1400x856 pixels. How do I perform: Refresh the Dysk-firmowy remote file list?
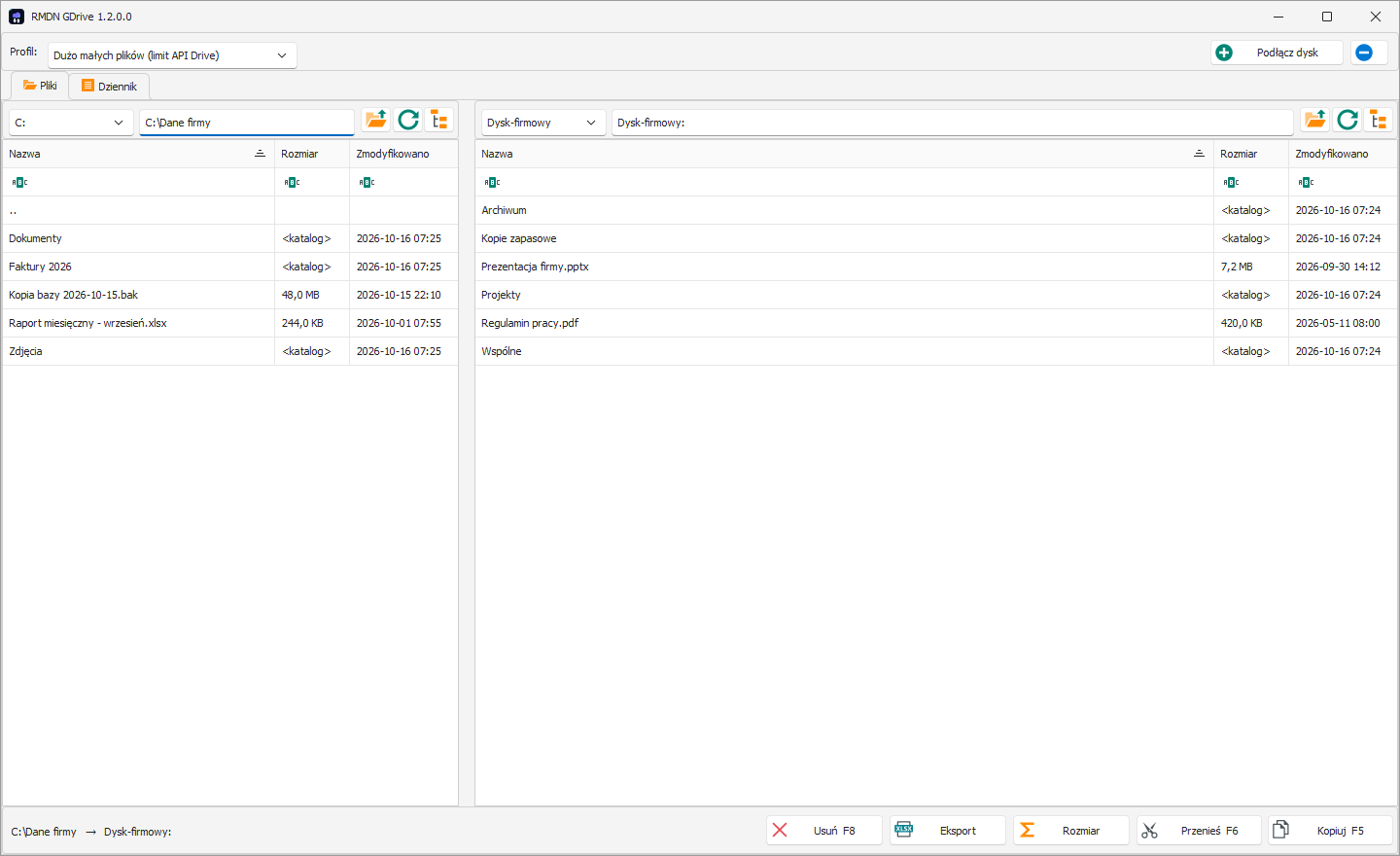(1347, 120)
